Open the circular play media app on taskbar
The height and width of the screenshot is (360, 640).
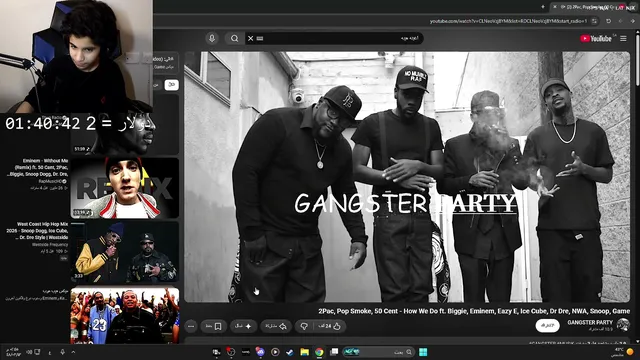[x=275, y=352]
